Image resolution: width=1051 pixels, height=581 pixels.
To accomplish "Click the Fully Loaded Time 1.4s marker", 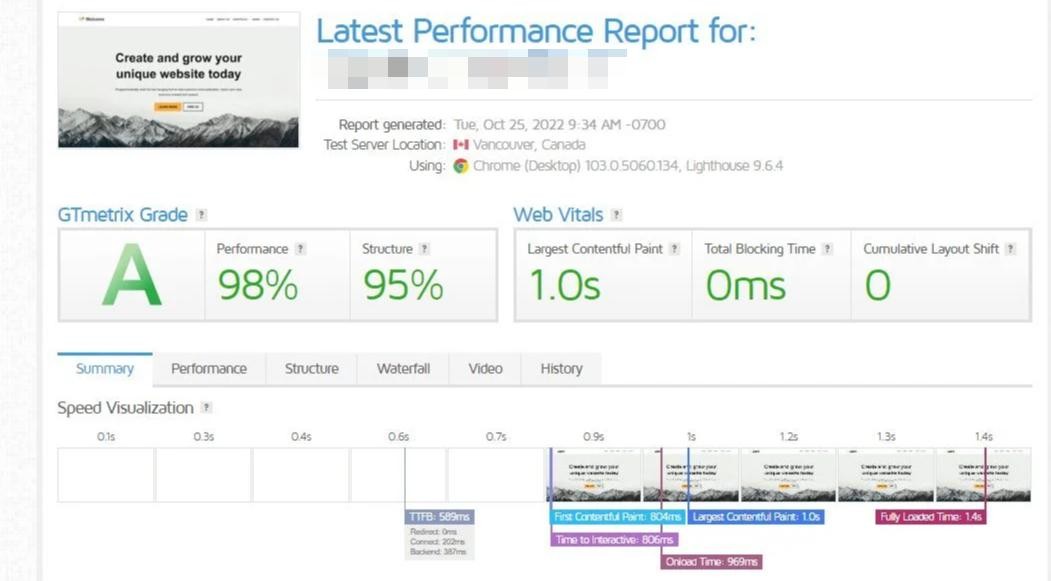I will pyautogui.click(x=931, y=517).
